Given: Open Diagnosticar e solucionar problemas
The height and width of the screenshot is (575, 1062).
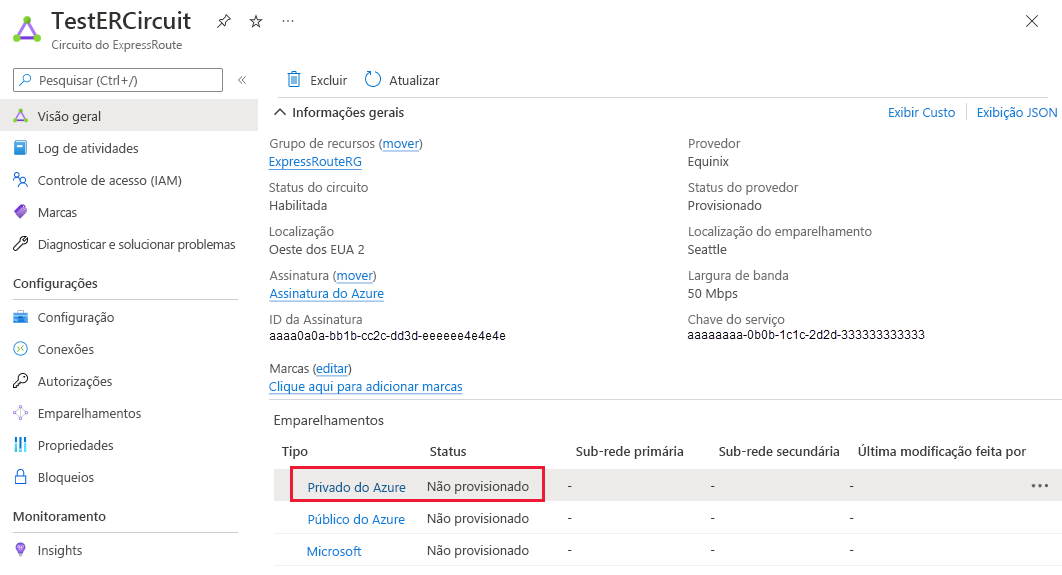Looking at the screenshot, I should point(136,244).
